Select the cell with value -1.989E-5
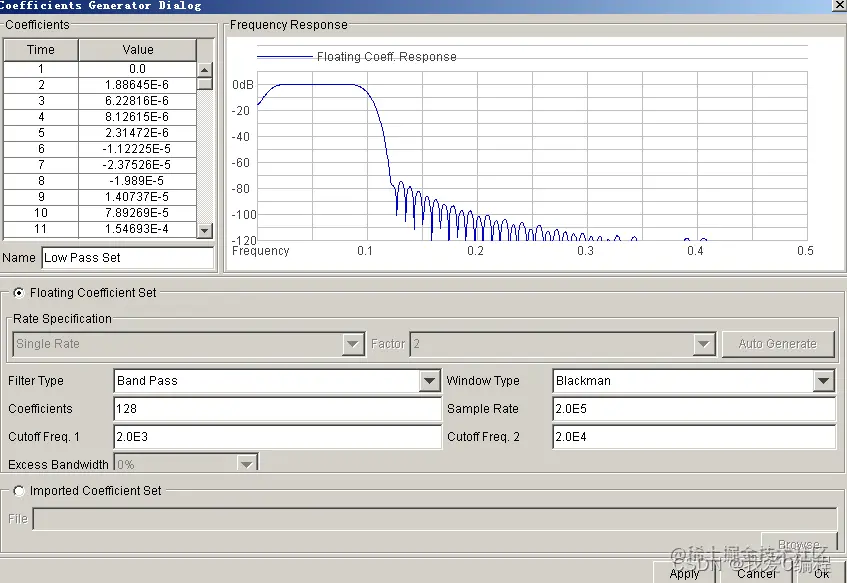Viewport: 847px width, 583px height. pyautogui.click(x=137, y=181)
